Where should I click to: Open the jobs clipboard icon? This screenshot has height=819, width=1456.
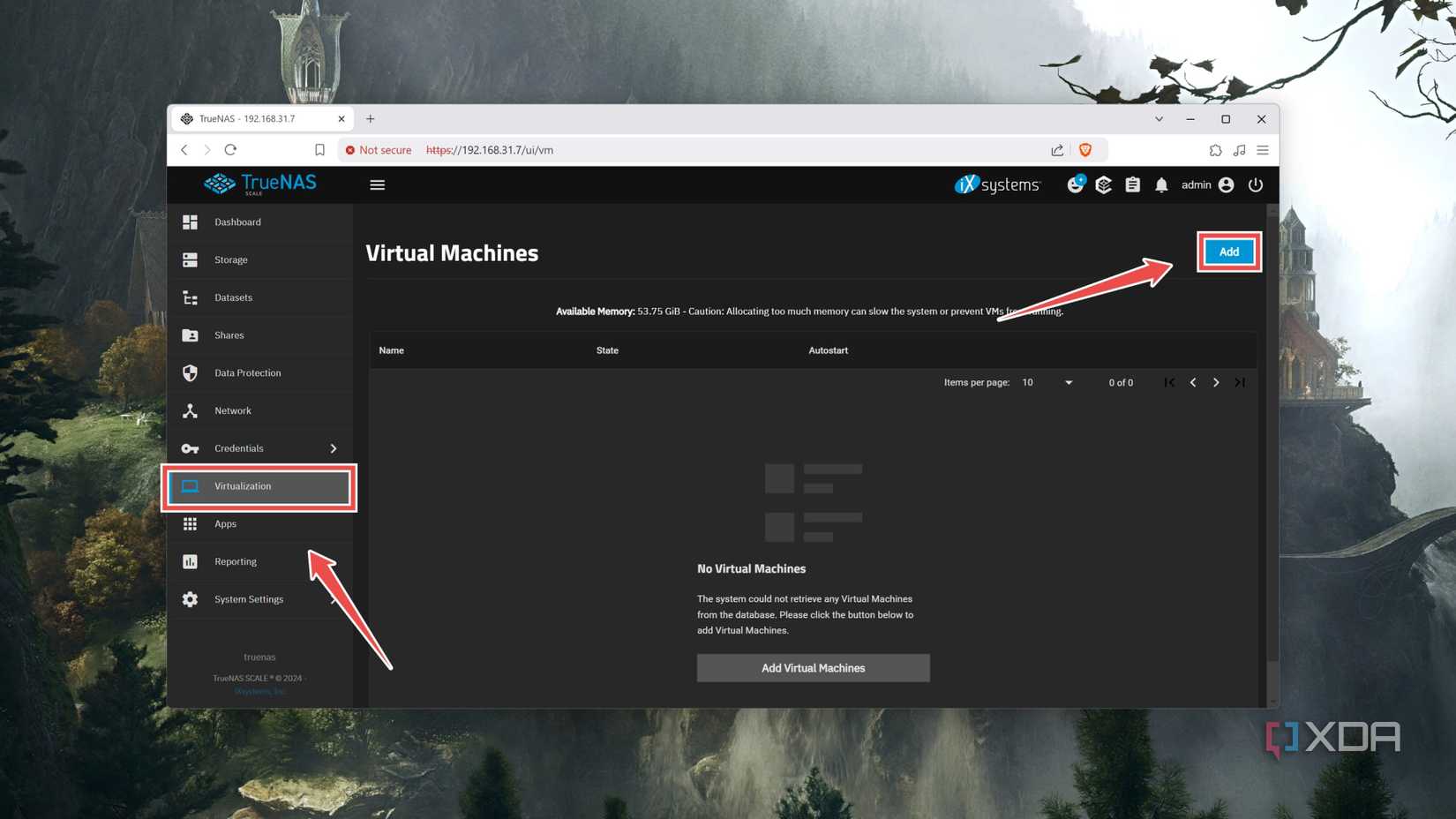point(1132,184)
